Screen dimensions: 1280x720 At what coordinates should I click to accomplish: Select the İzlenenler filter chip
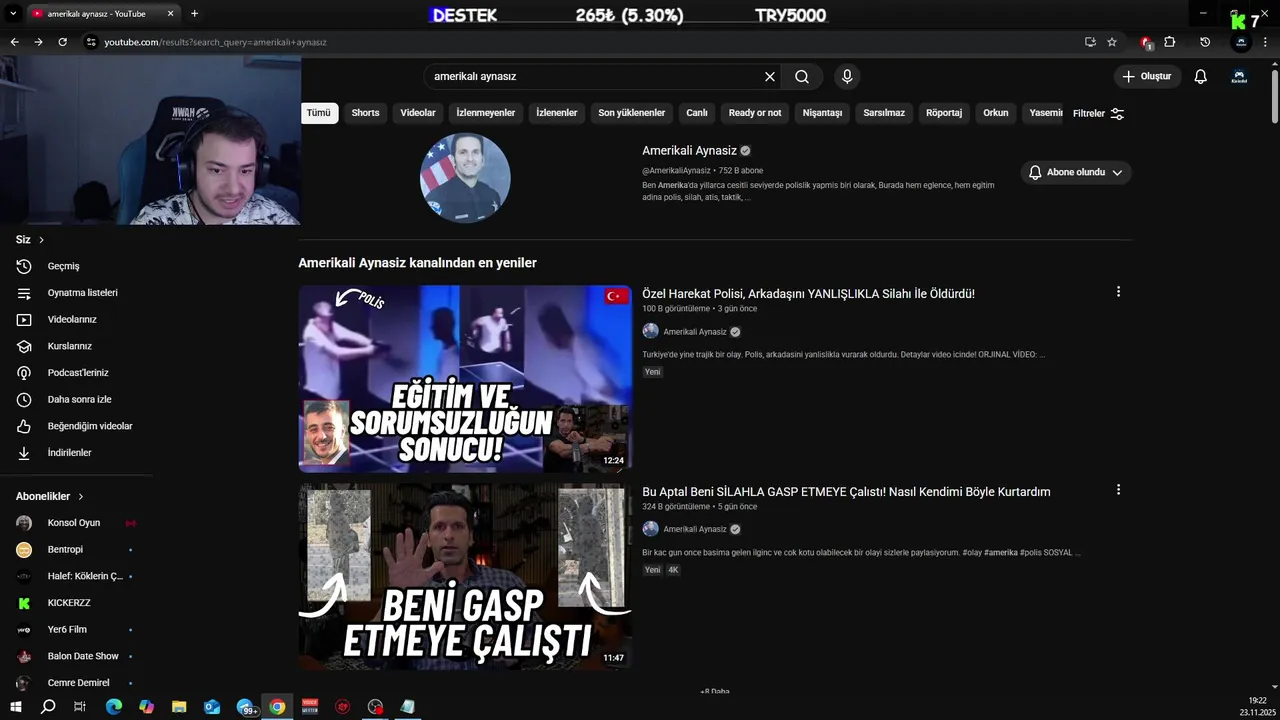[x=557, y=113]
